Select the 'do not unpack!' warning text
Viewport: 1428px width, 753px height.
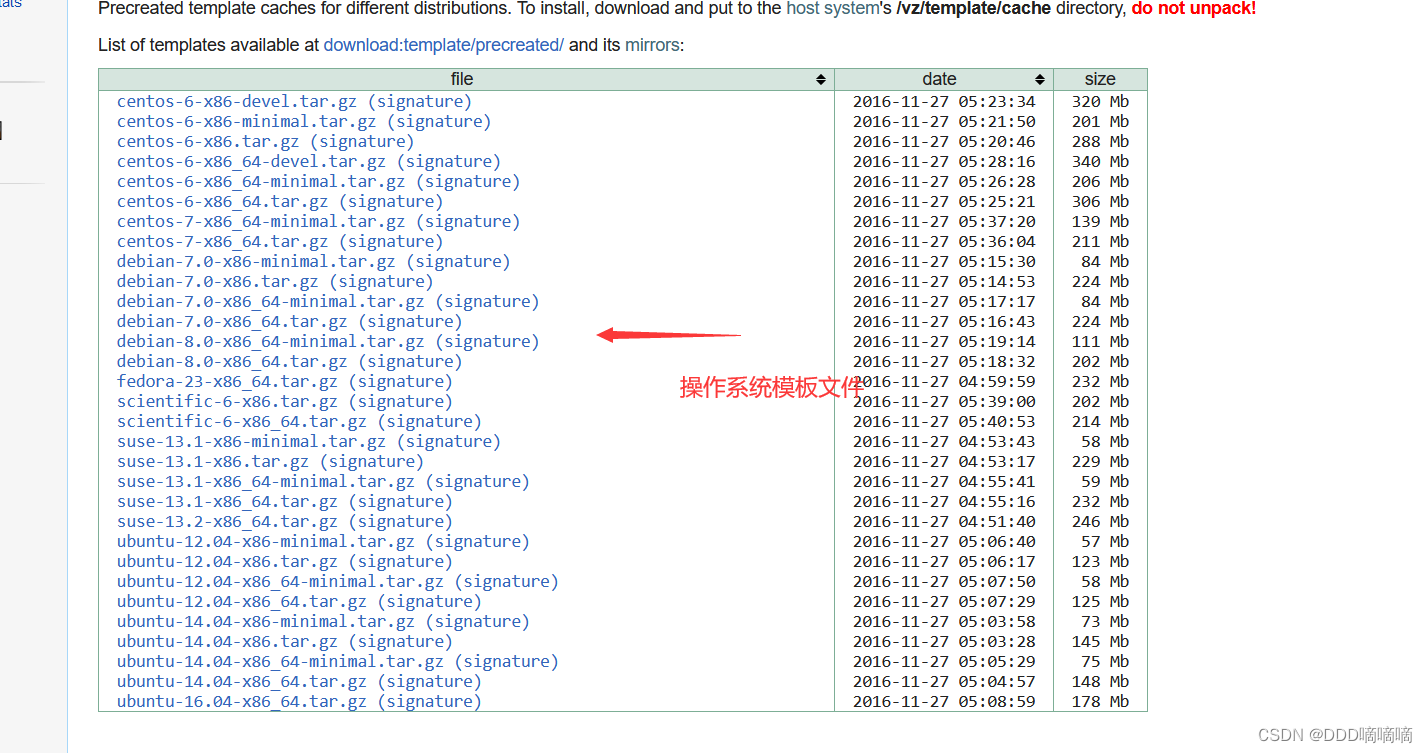(x=1194, y=8)
